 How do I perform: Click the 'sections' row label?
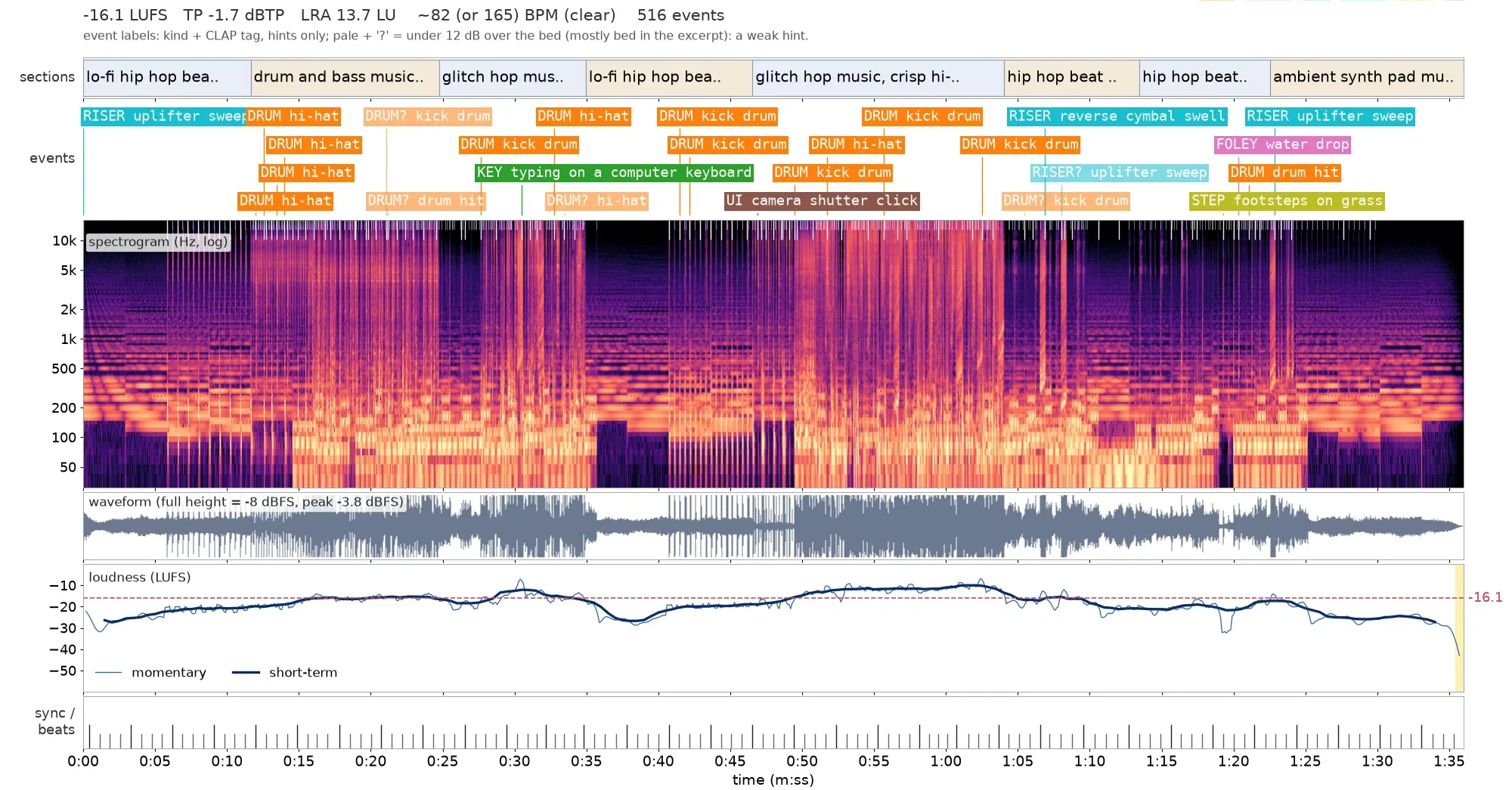47,77
